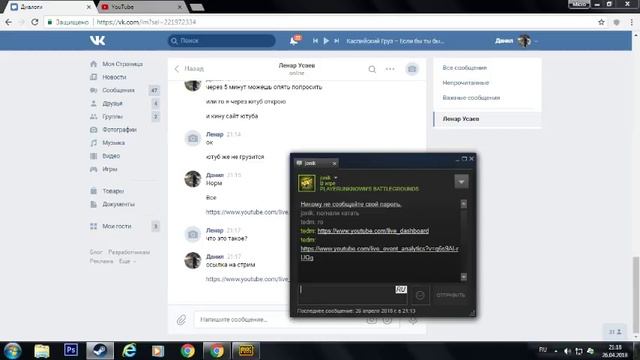This screenshot has height=360, width=640.
Task: Skip to previous track in VK header player
Action: point(316,41)
